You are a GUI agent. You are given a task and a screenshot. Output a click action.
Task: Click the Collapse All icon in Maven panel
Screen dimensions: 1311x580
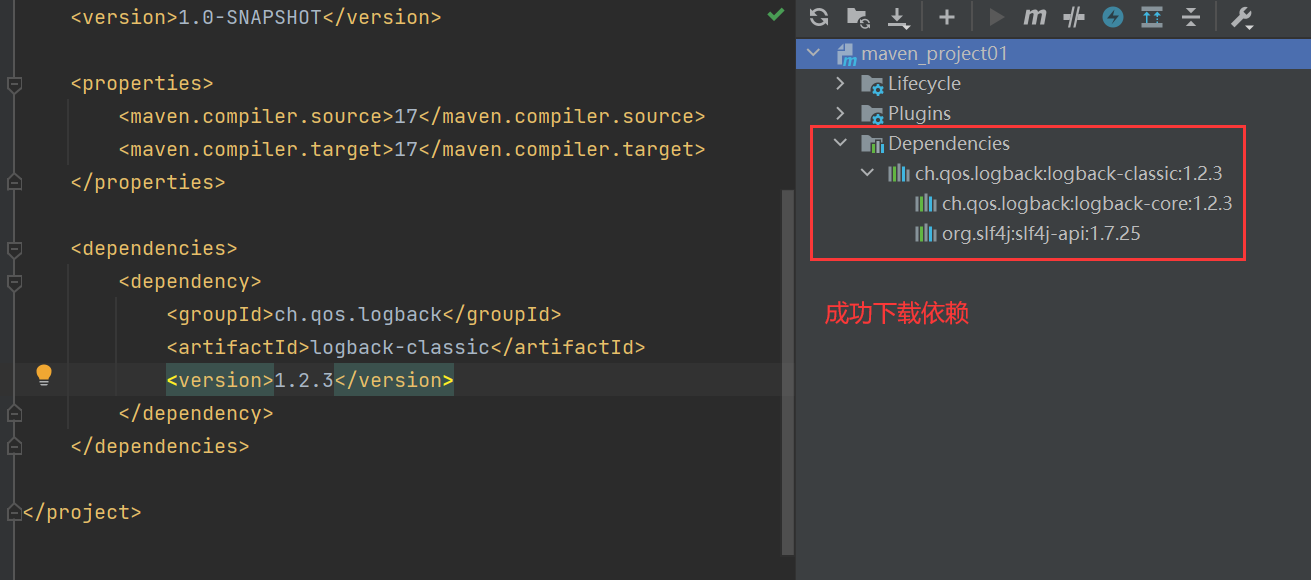click(x=1190, y=17)
